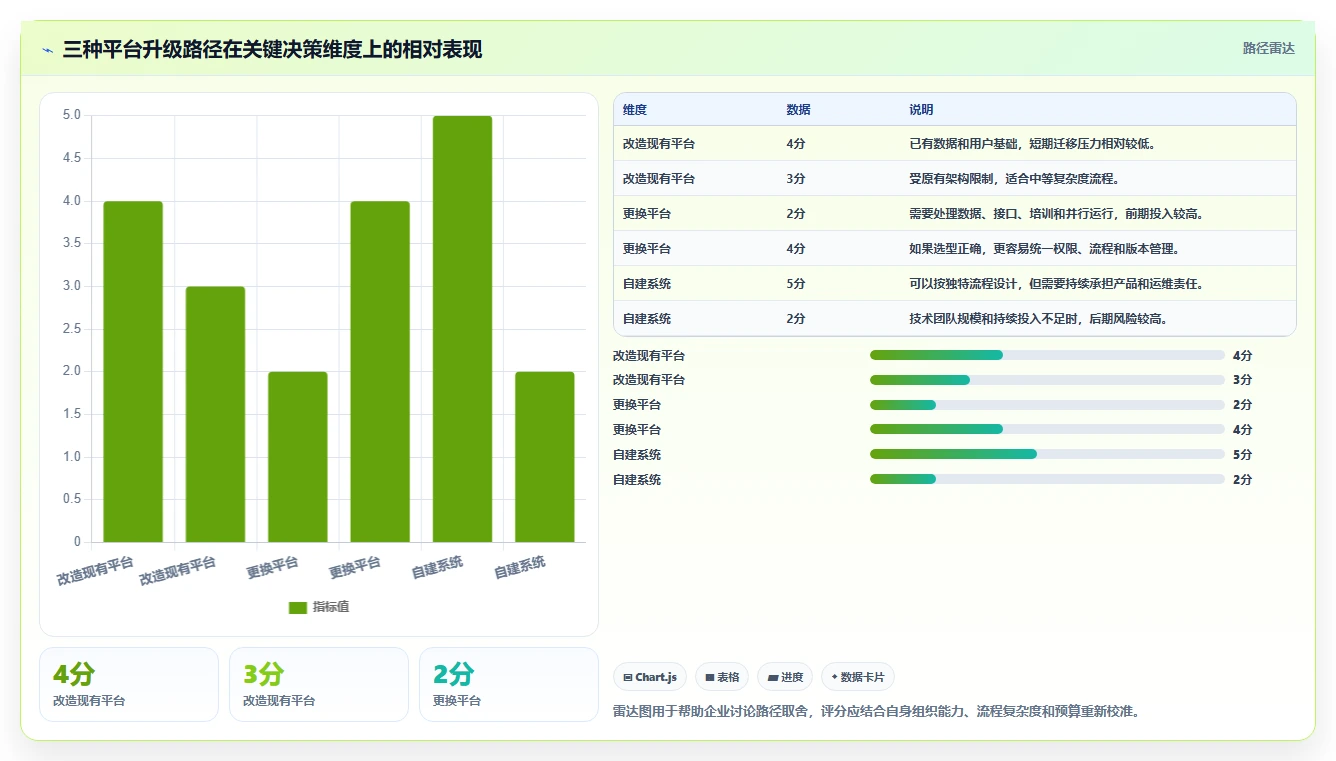The image size is (1336, 761).
Task: Click the 自建系统 chart bar at value 2.0
Action: 544,457
